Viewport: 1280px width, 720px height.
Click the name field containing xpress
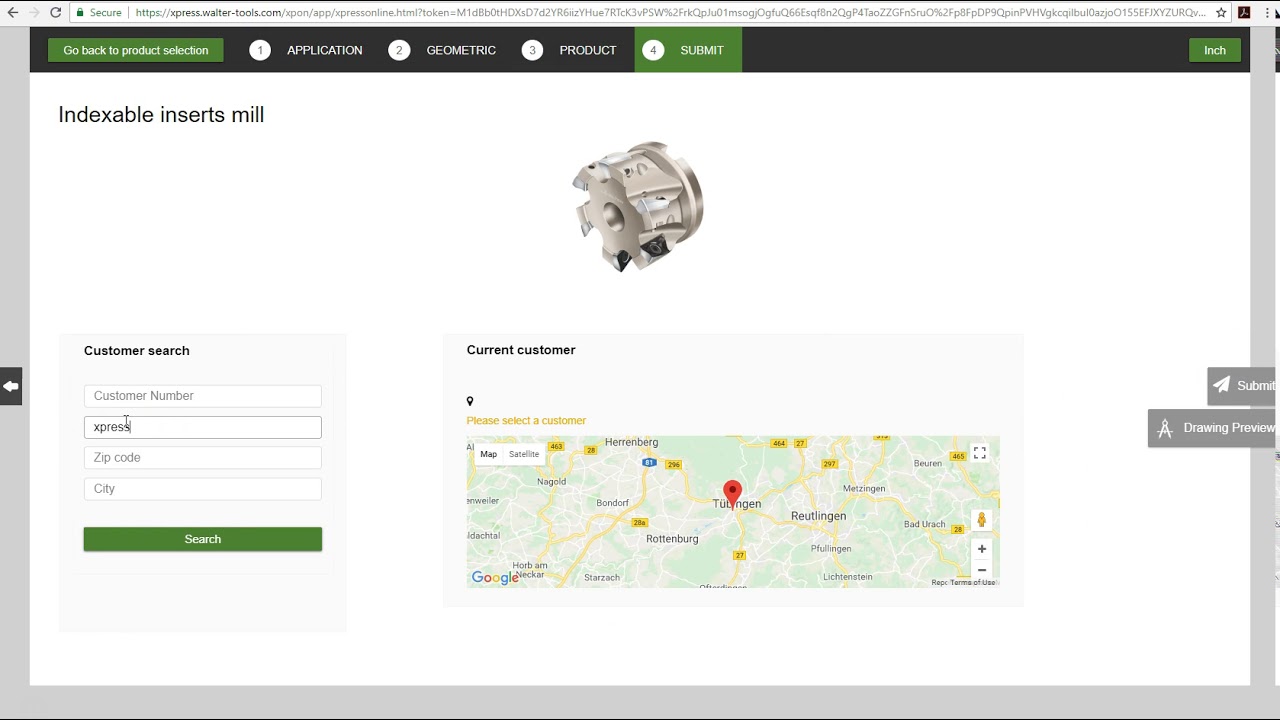[x=203, y=427]
